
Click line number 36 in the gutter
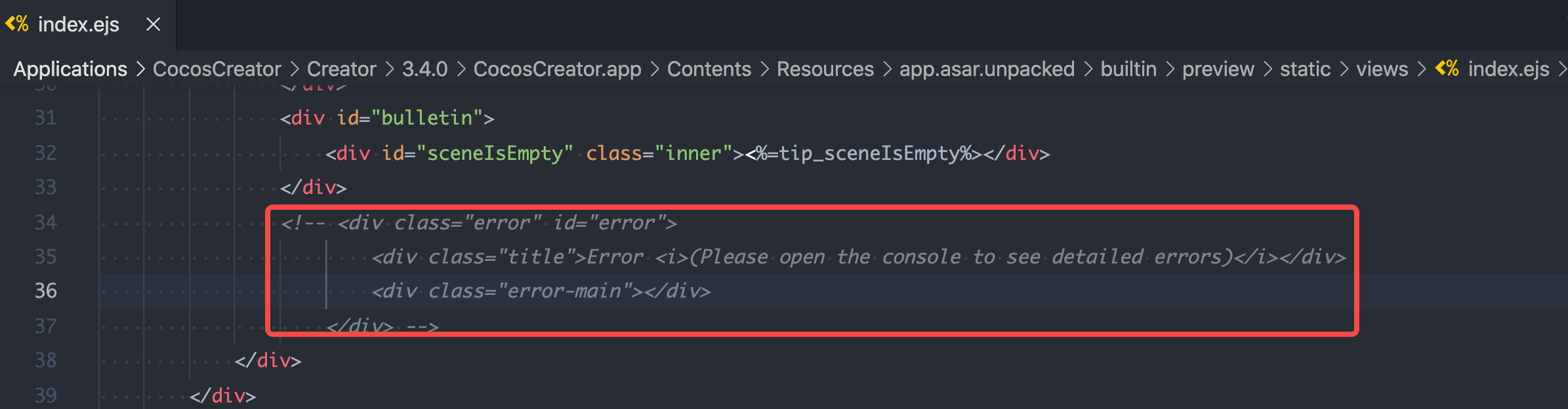coord(46,291)
